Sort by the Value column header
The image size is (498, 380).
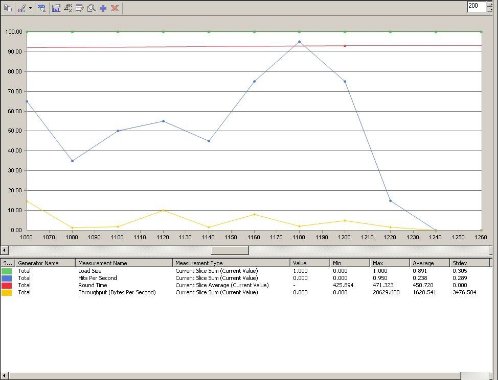tap(310, 263)
